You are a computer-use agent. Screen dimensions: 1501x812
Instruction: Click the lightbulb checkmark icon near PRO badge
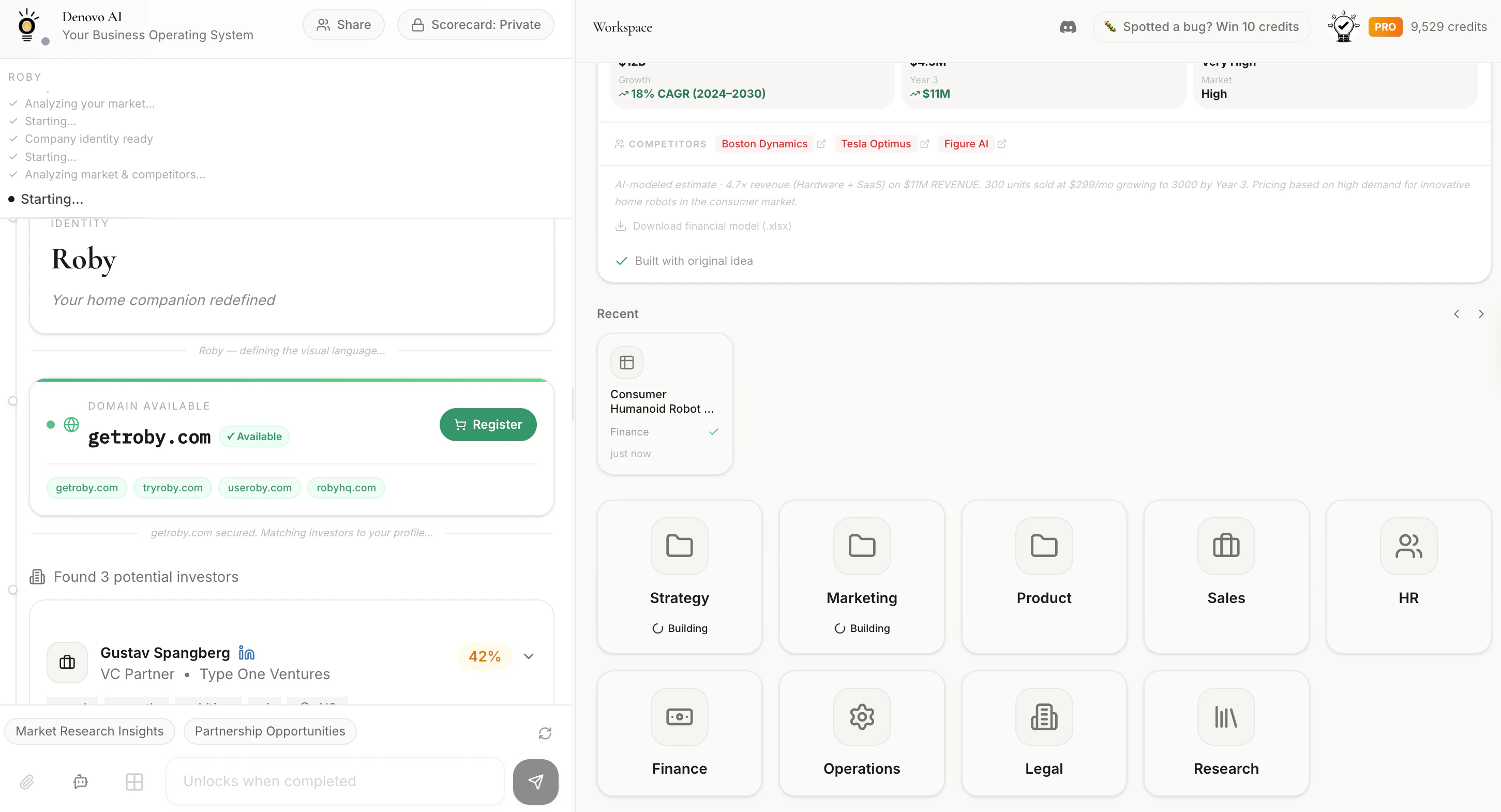pos(1343,26)
